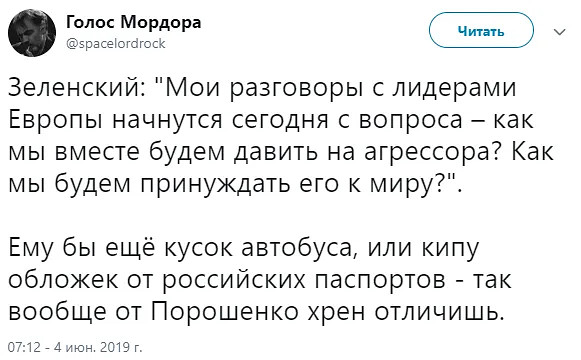581x360 pixels.
Task: Open the Голос Мордора profile avatar
Action: point(32,33)
